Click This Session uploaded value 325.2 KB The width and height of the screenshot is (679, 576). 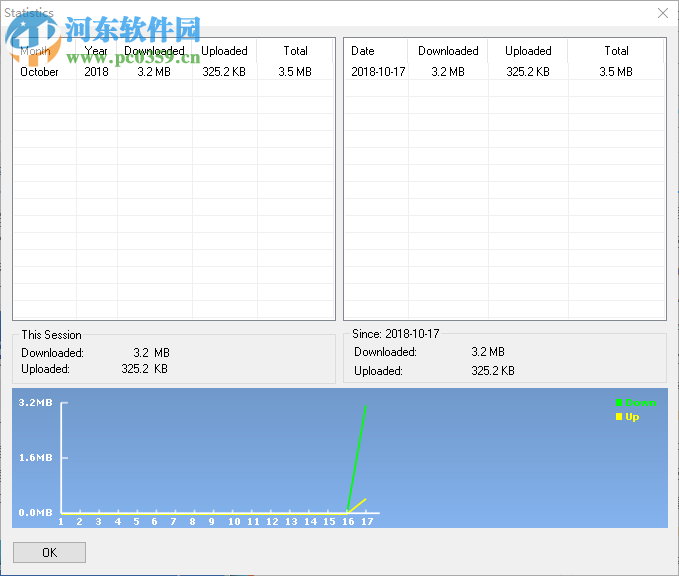coord(144,369)
